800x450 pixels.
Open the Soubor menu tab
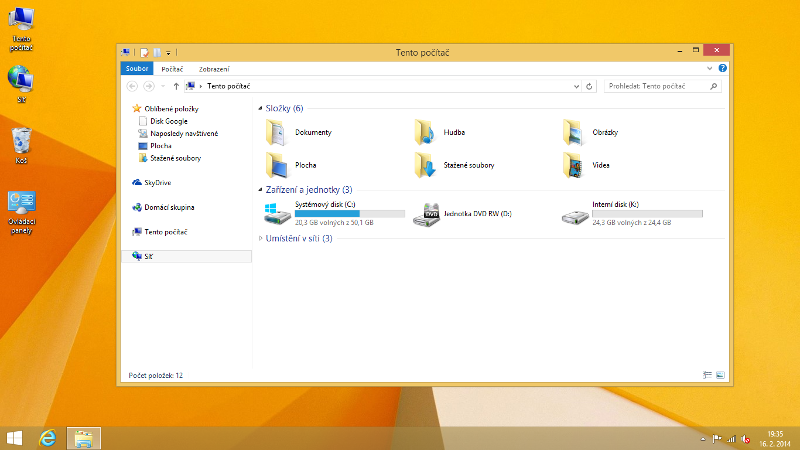[137, 69]
